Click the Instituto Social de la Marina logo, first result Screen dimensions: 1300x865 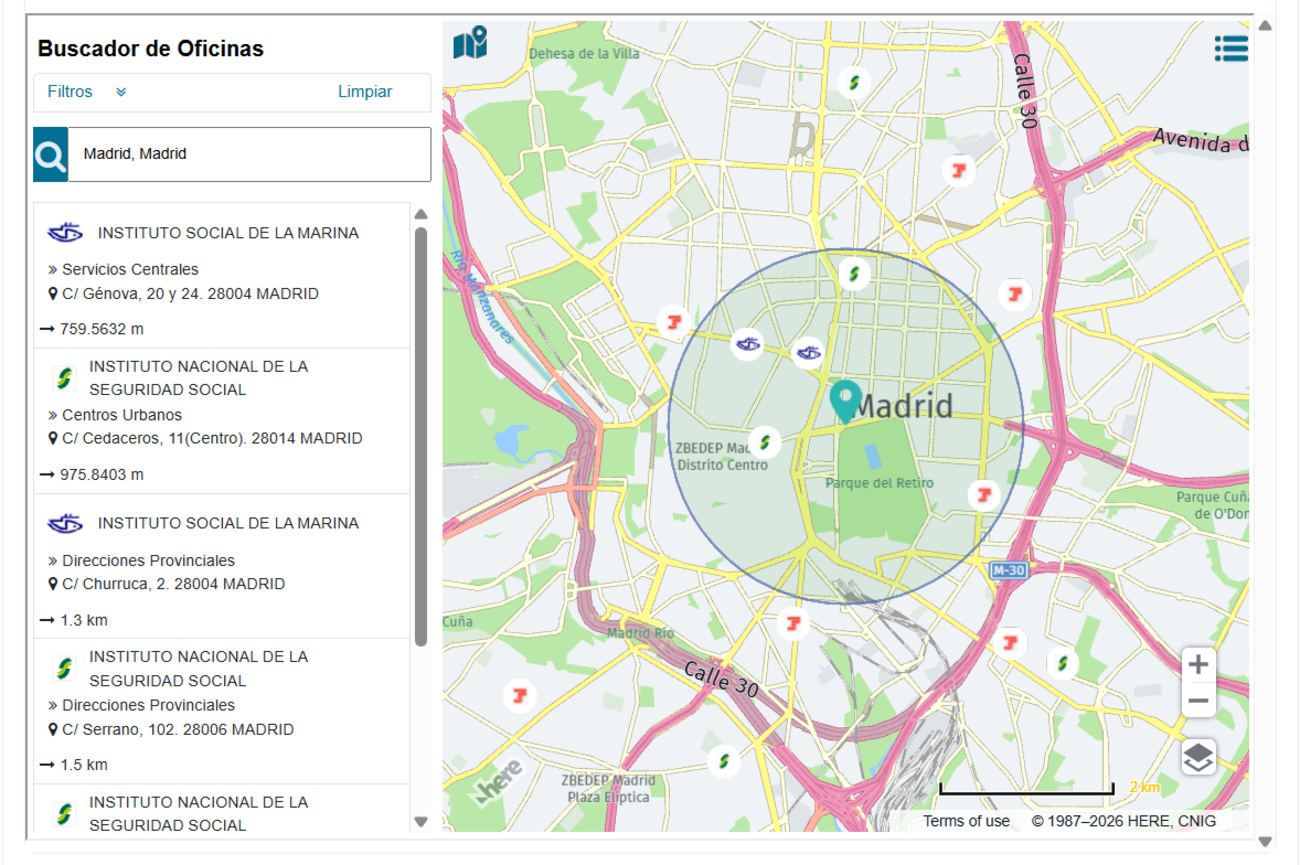[x=63, y=231]
